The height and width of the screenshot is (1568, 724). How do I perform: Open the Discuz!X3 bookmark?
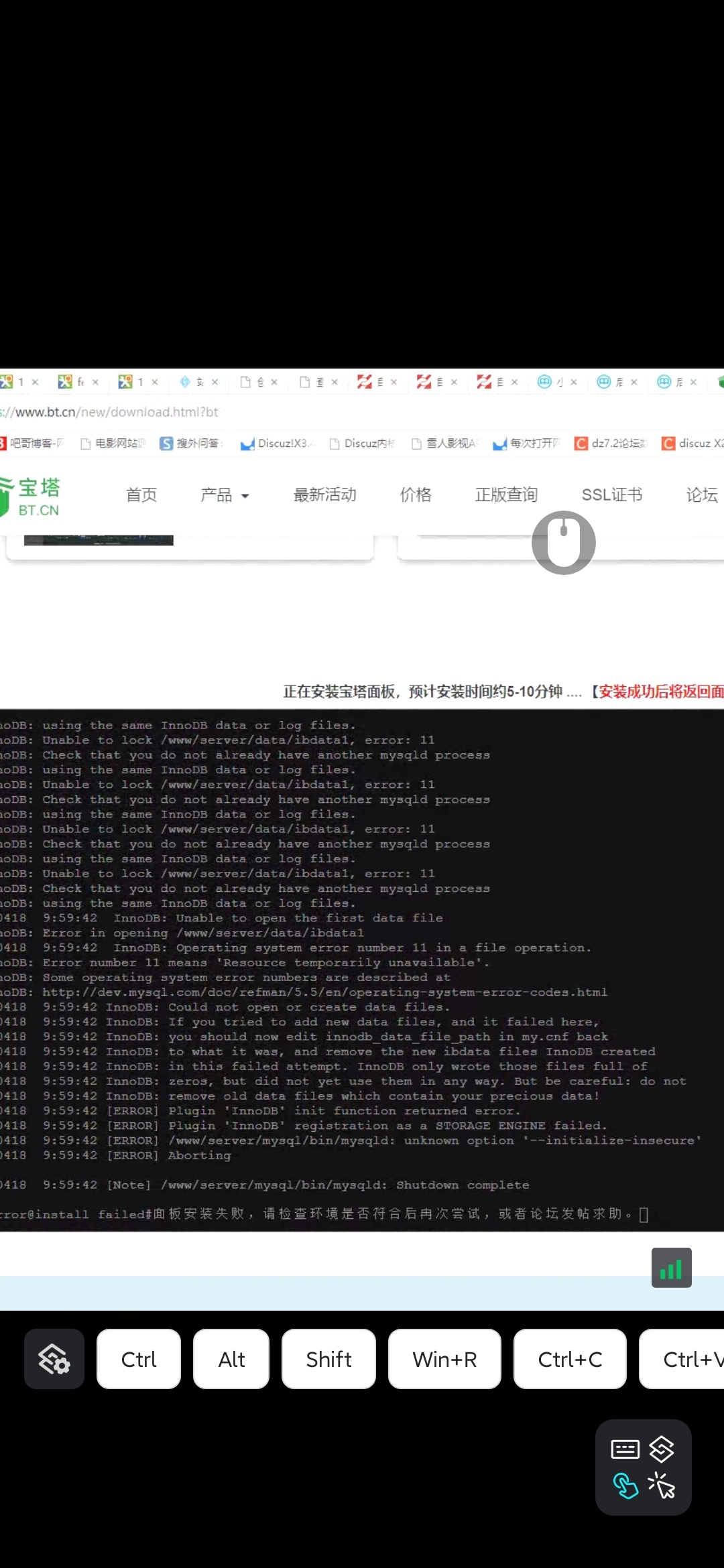[278, 443]
